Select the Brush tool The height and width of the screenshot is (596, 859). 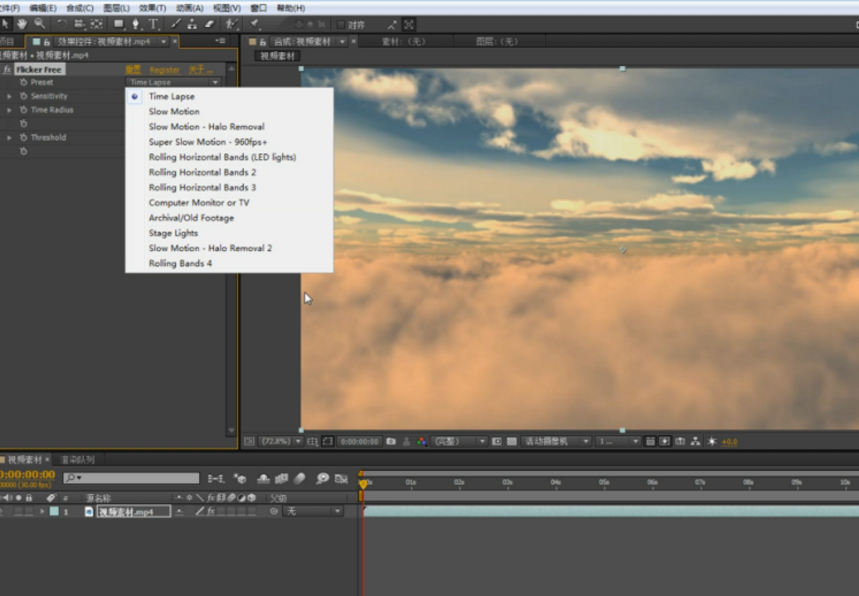176,24
